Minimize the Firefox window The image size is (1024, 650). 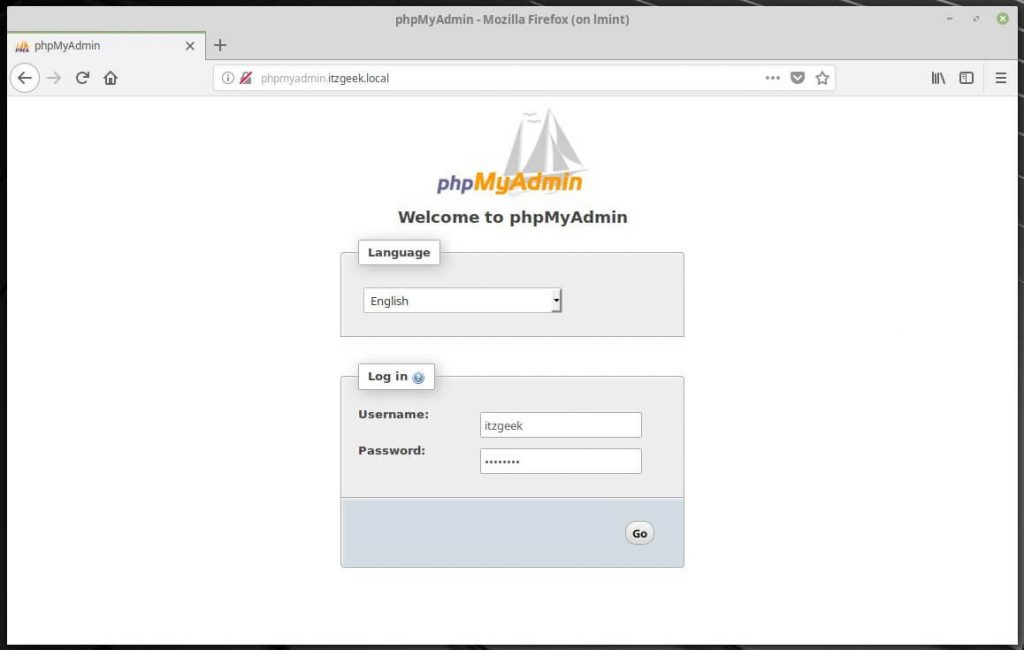950,19
